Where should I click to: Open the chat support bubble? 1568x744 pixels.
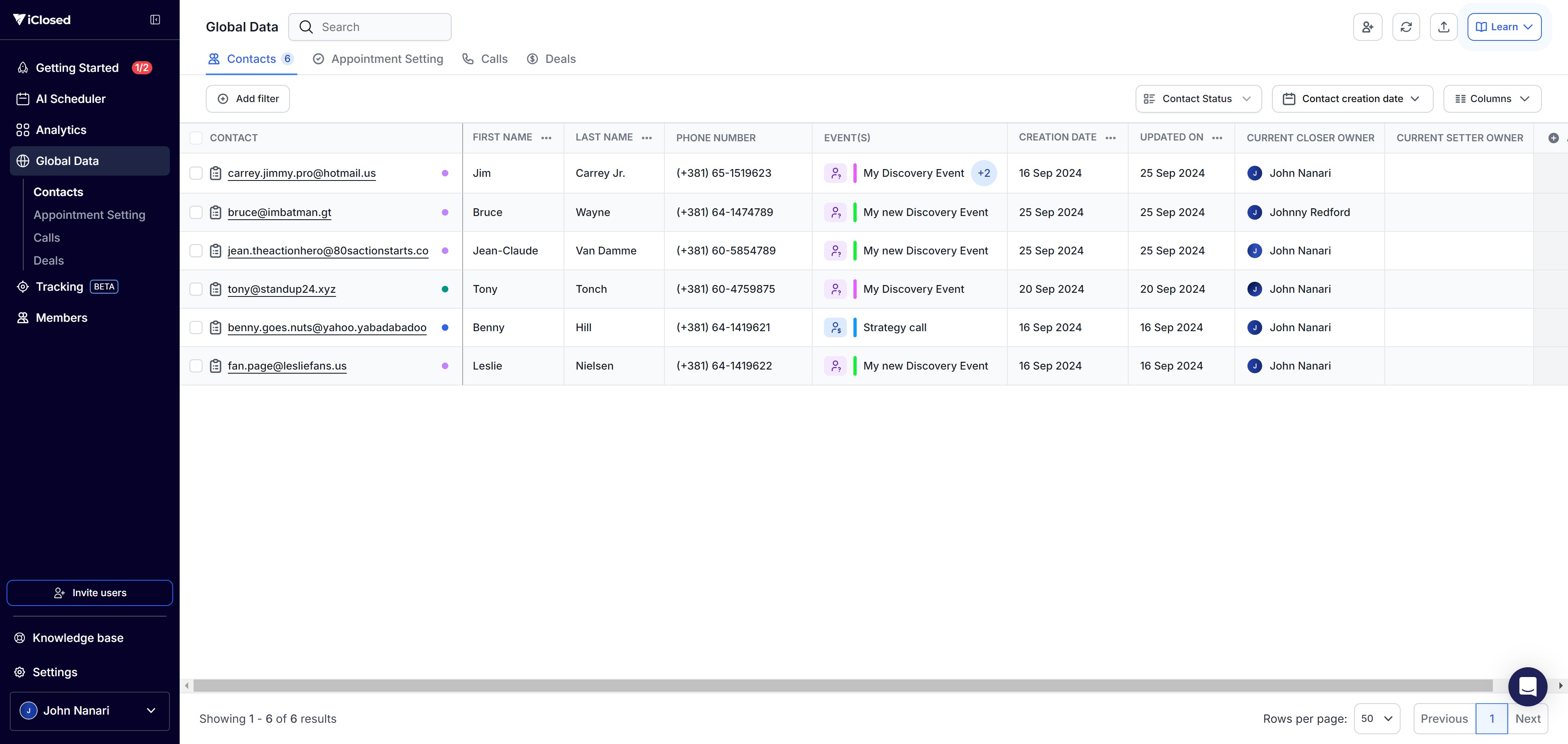(x=1527, y=686)
